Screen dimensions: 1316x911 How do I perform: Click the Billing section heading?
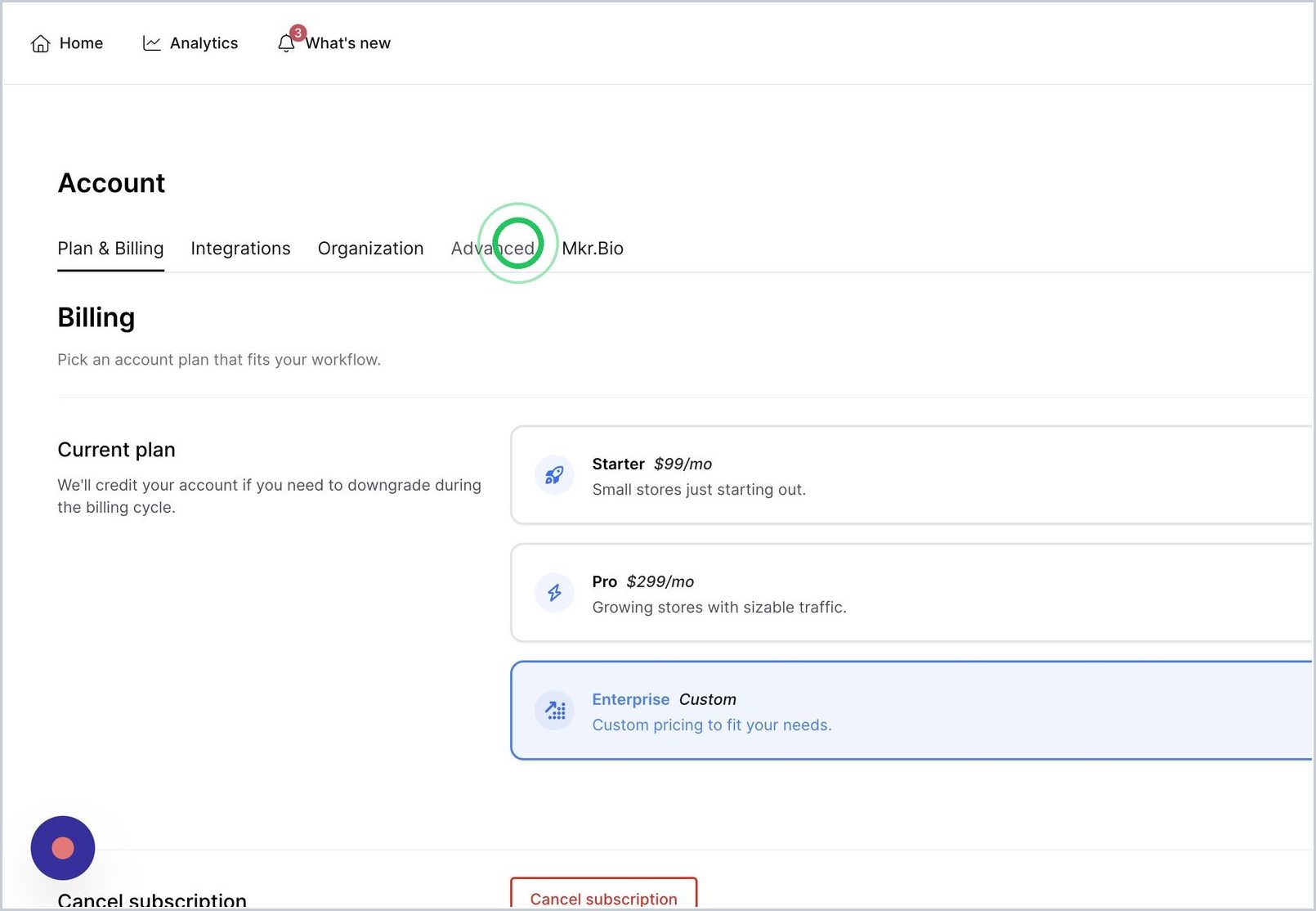[x=96, y=317]
